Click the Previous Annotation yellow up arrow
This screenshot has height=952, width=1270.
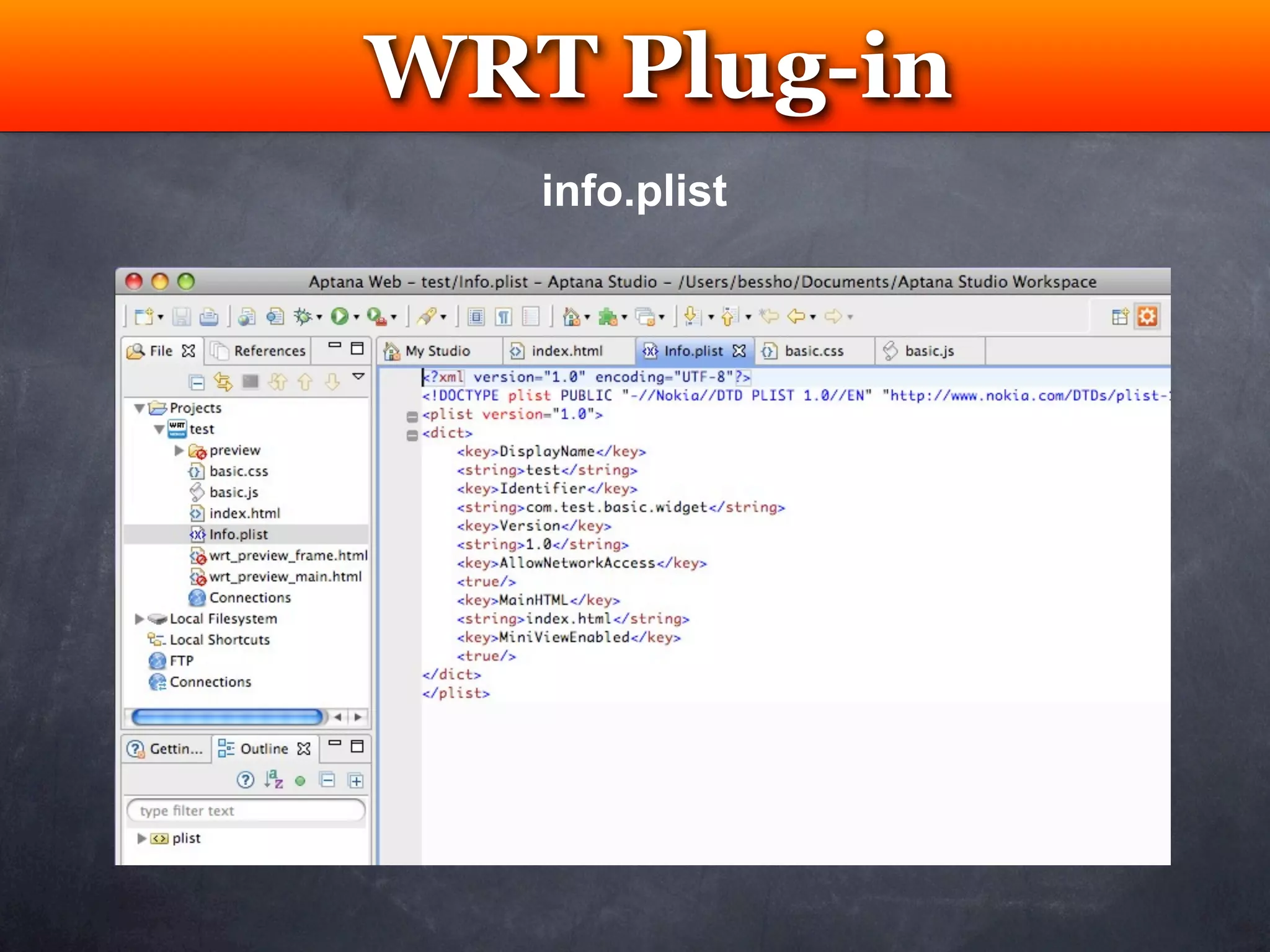730,317
